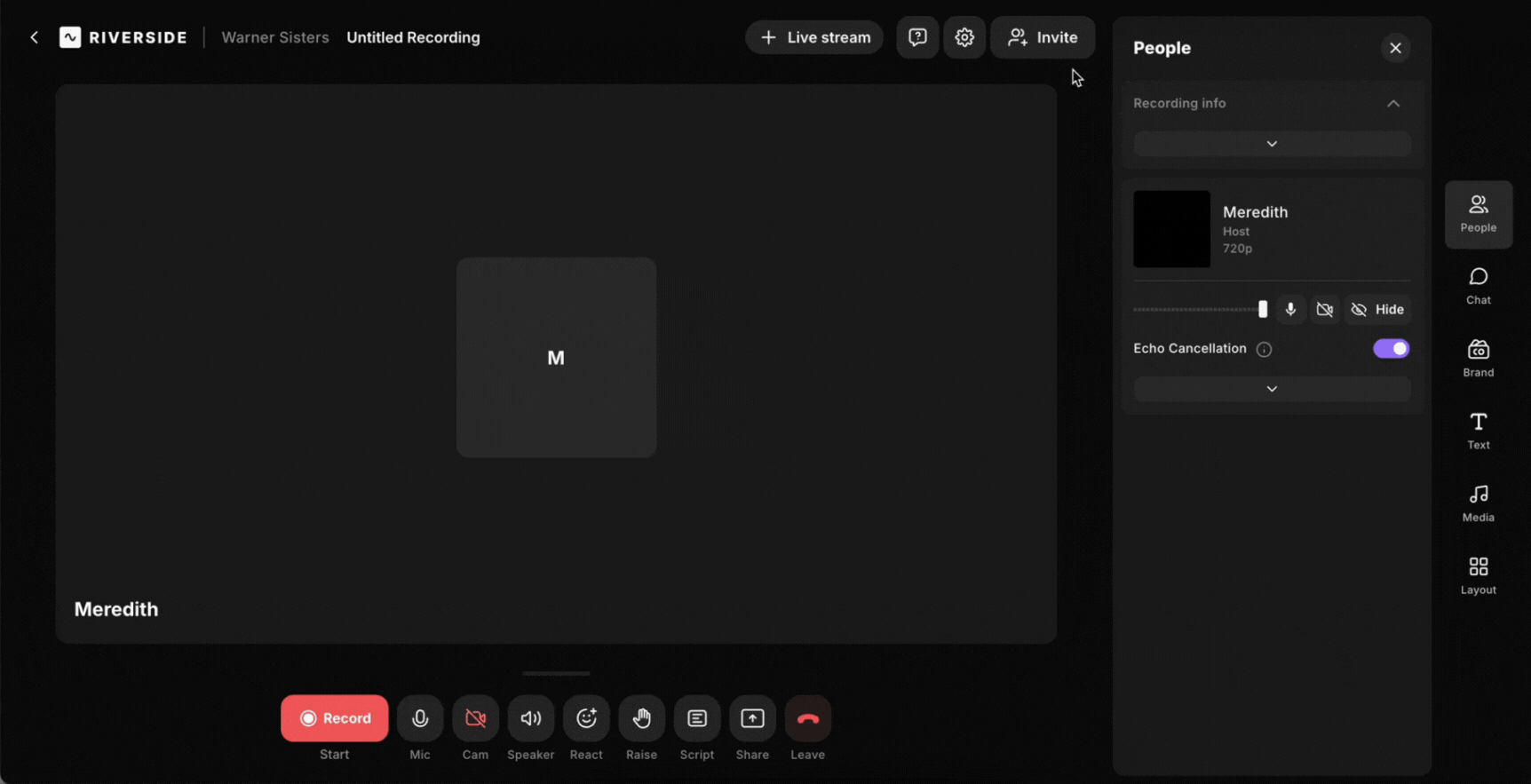Click Meredith's video thumbnail in People panel
The height and width of the screenshot is (784, 1531).
(1171, 229)
